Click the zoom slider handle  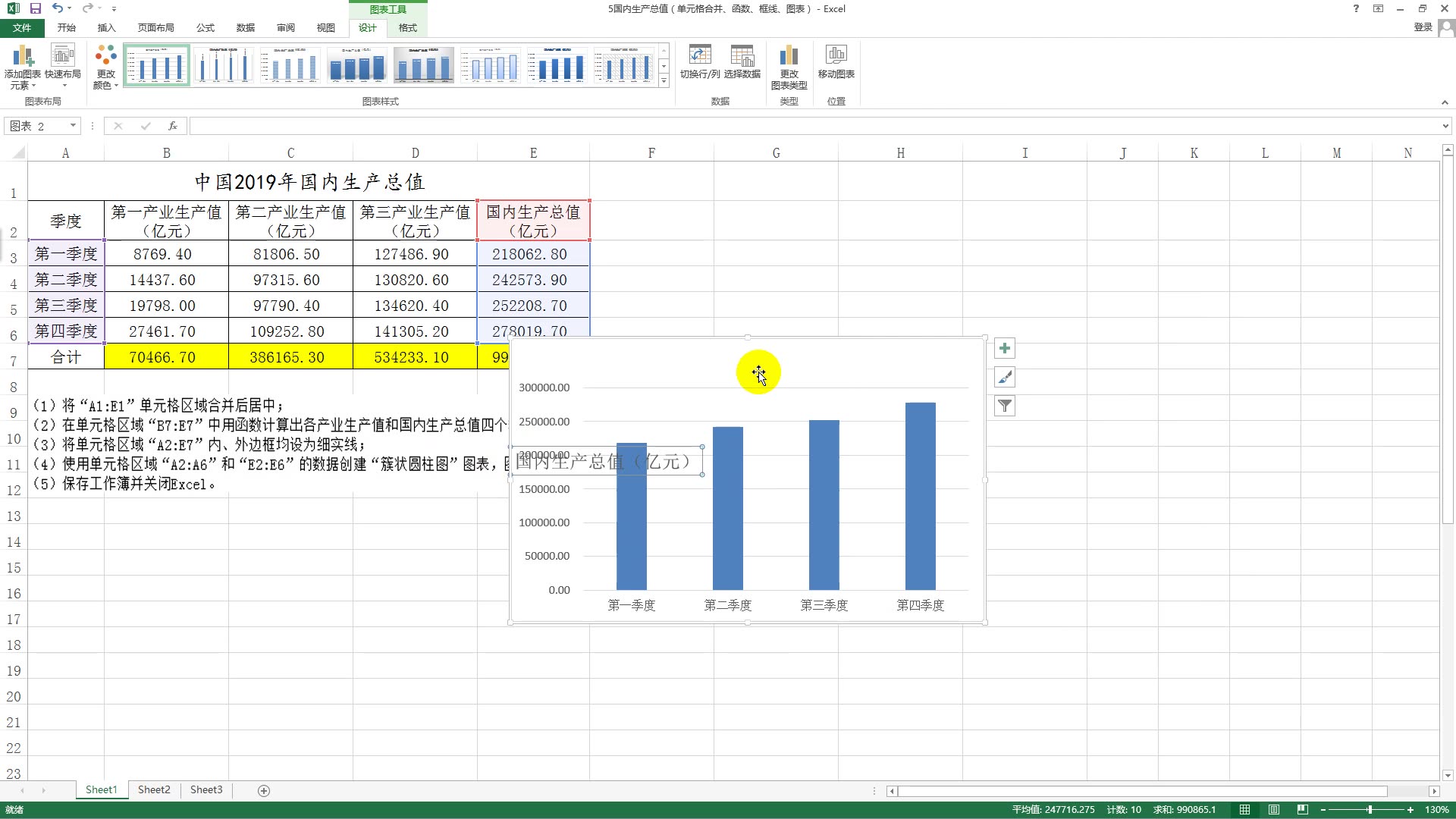[1370, 810]
